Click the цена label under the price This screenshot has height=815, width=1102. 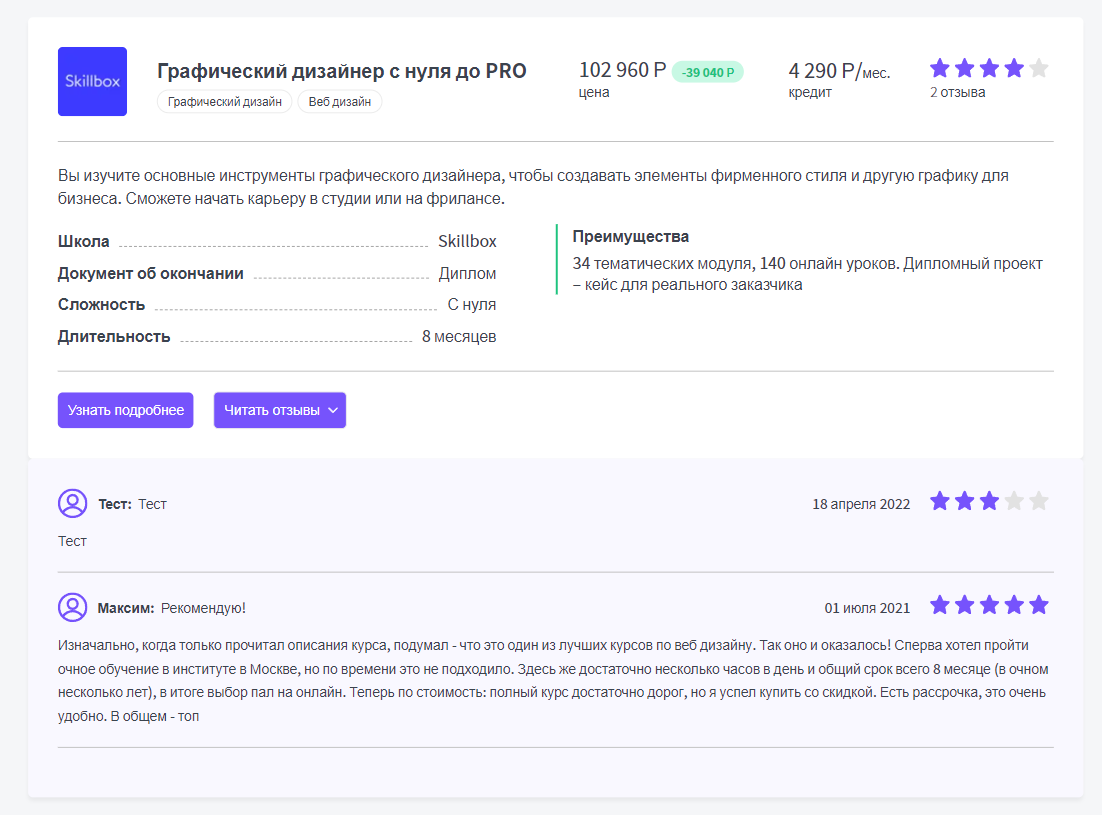[x=594, y=93]
